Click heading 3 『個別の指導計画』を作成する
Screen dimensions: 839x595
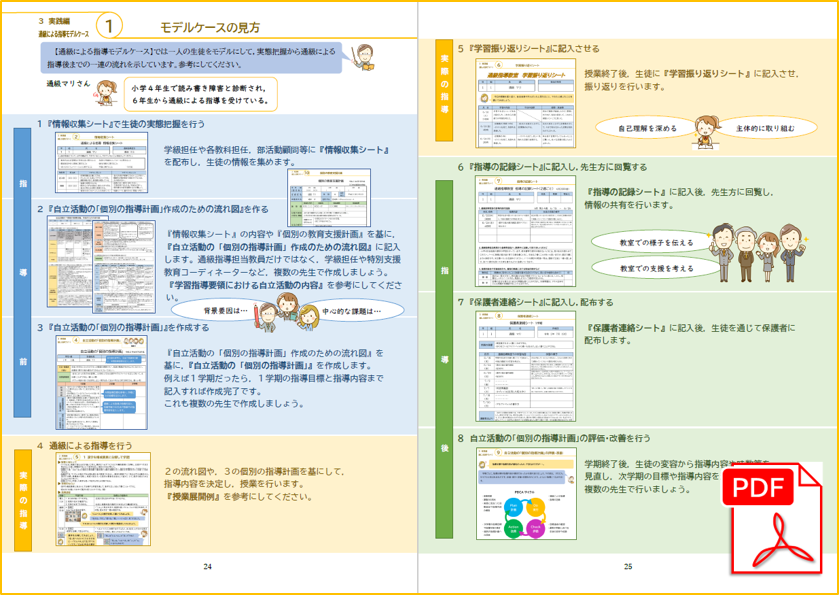click(x=123, y=327)
